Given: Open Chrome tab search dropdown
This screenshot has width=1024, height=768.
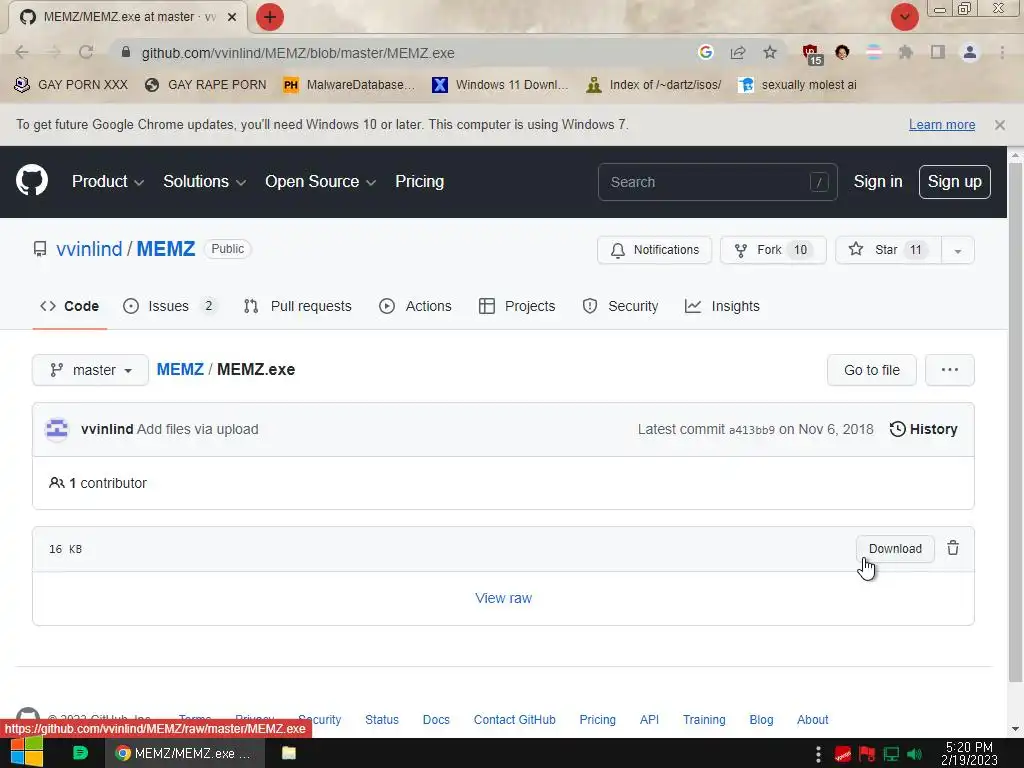Looking at the screenshot, I should tap(904, 17).
